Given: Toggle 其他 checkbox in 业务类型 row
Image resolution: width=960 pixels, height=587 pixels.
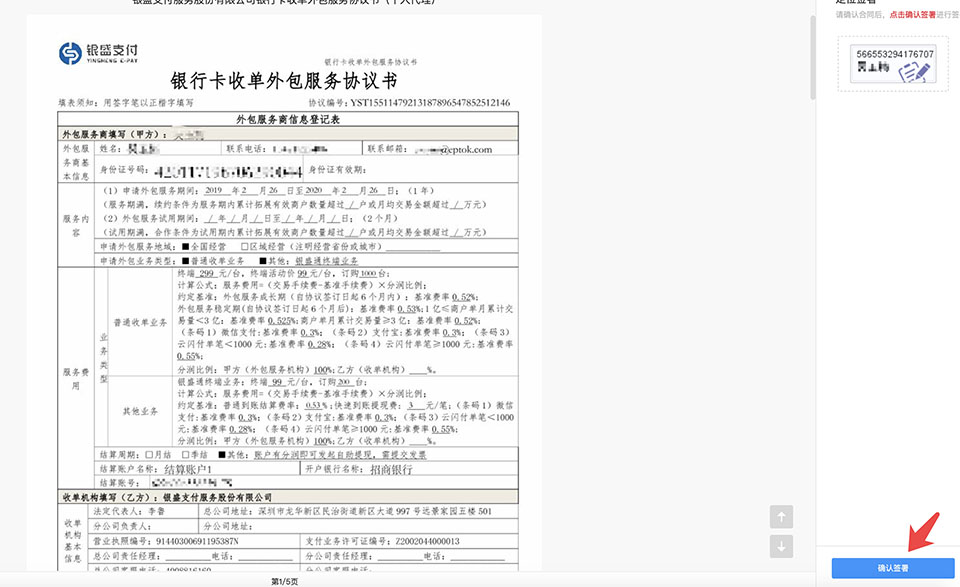Looking at the screenshot, I should pos(263,261).
